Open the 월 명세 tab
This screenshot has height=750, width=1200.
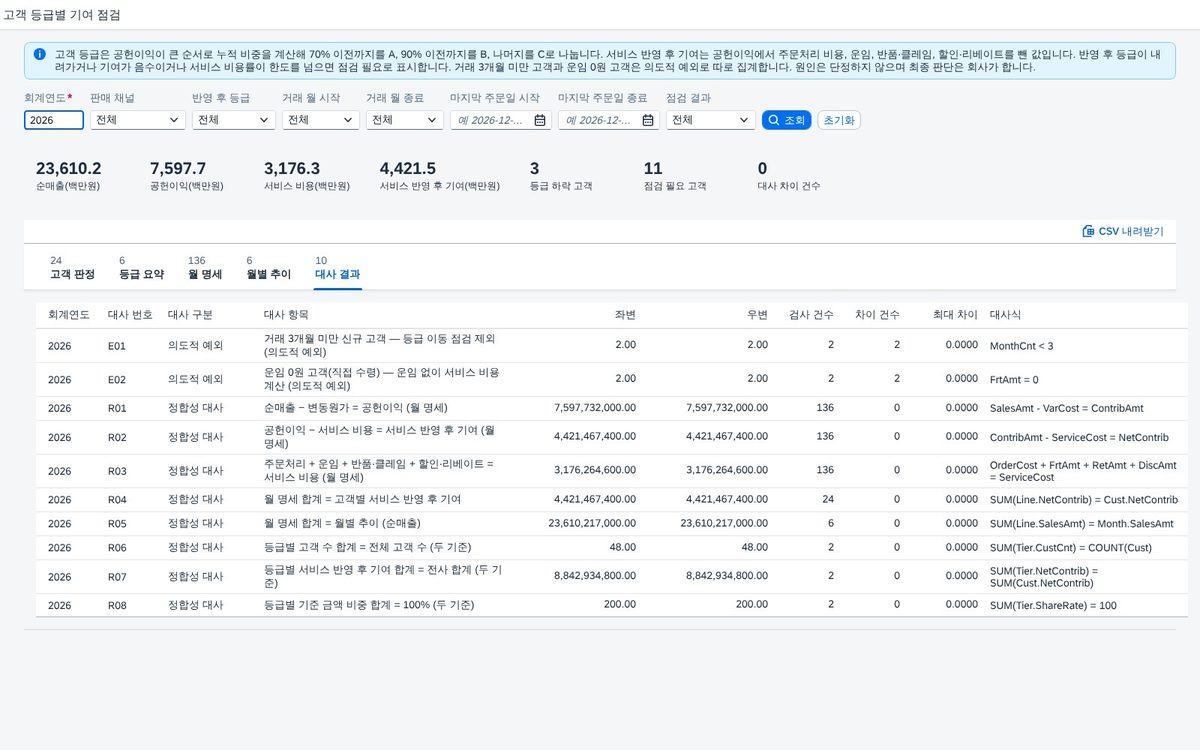(x=205, y=267)
